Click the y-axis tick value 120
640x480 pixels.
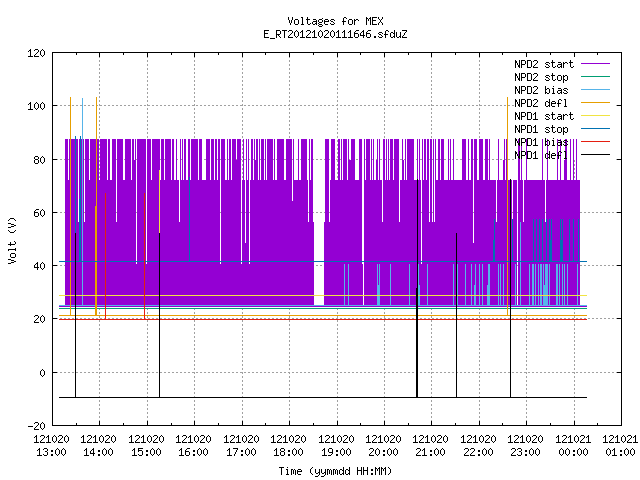36,53
